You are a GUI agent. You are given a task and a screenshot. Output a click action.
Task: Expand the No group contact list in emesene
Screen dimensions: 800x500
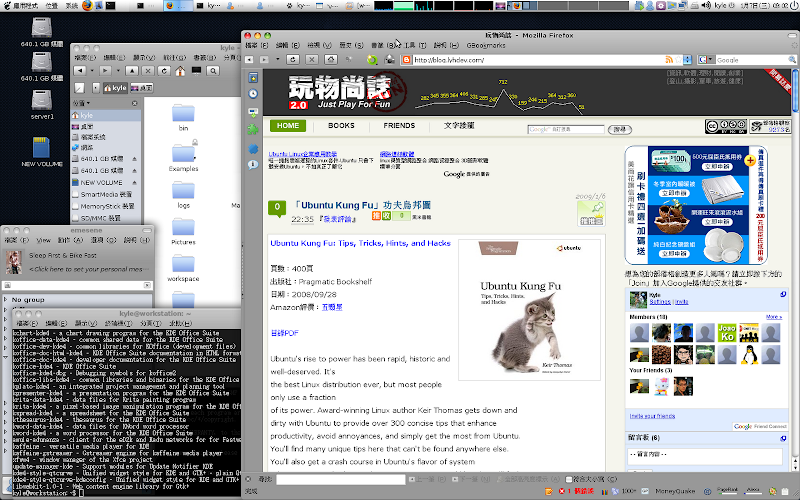tap(6, 299)
